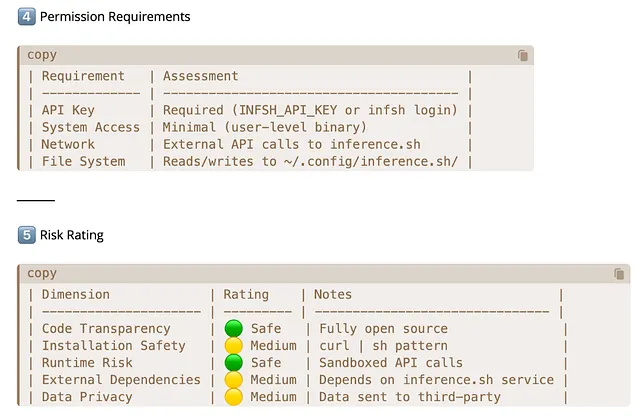Click green circle beside Code Transparency
Viewport: 640px width, 416px height.
click(x=233, y=329)
